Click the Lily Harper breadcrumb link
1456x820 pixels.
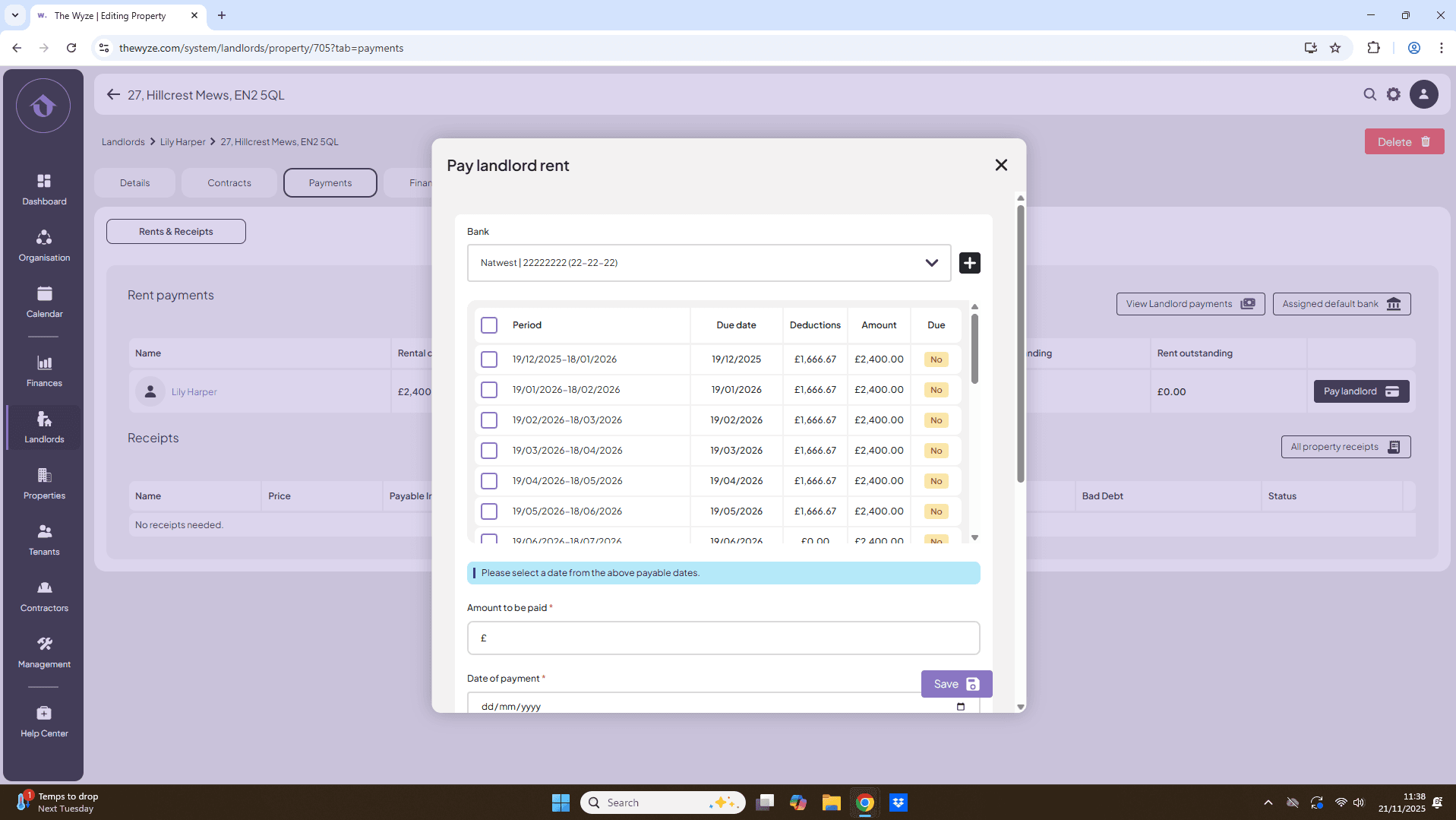(x=182, y=142)
